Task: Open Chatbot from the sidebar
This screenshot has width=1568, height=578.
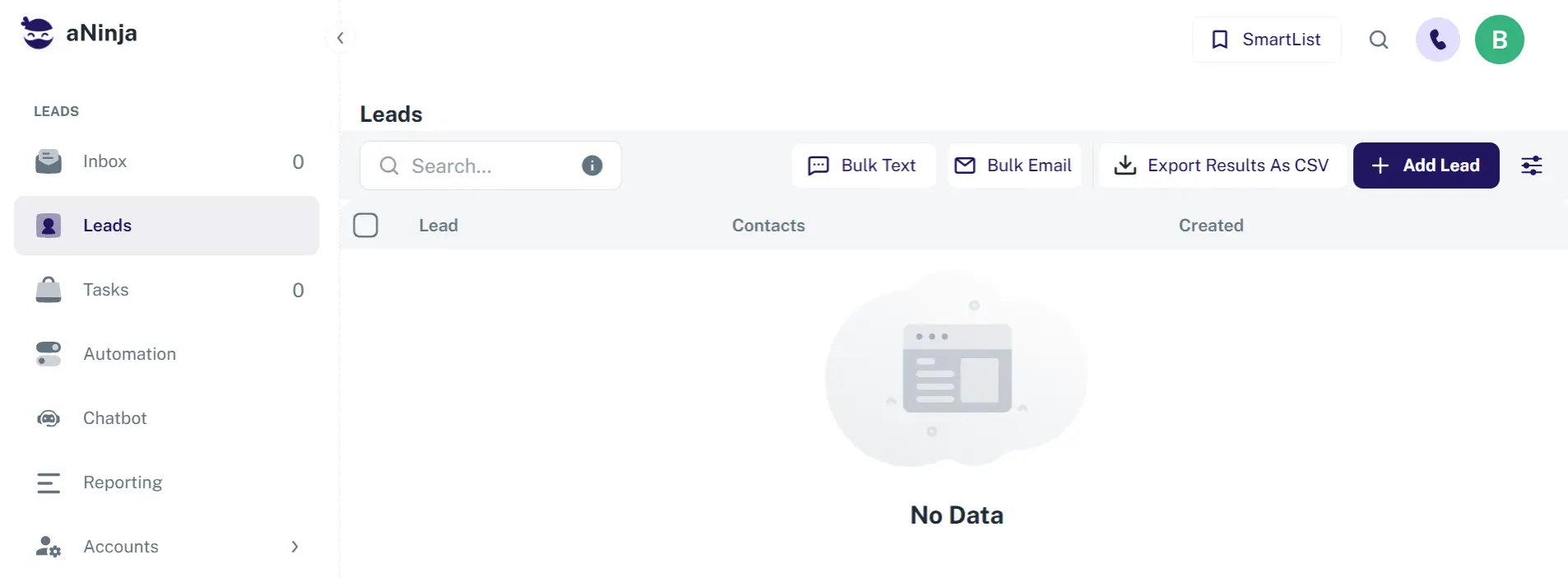Action: click(x=114, y=418)
